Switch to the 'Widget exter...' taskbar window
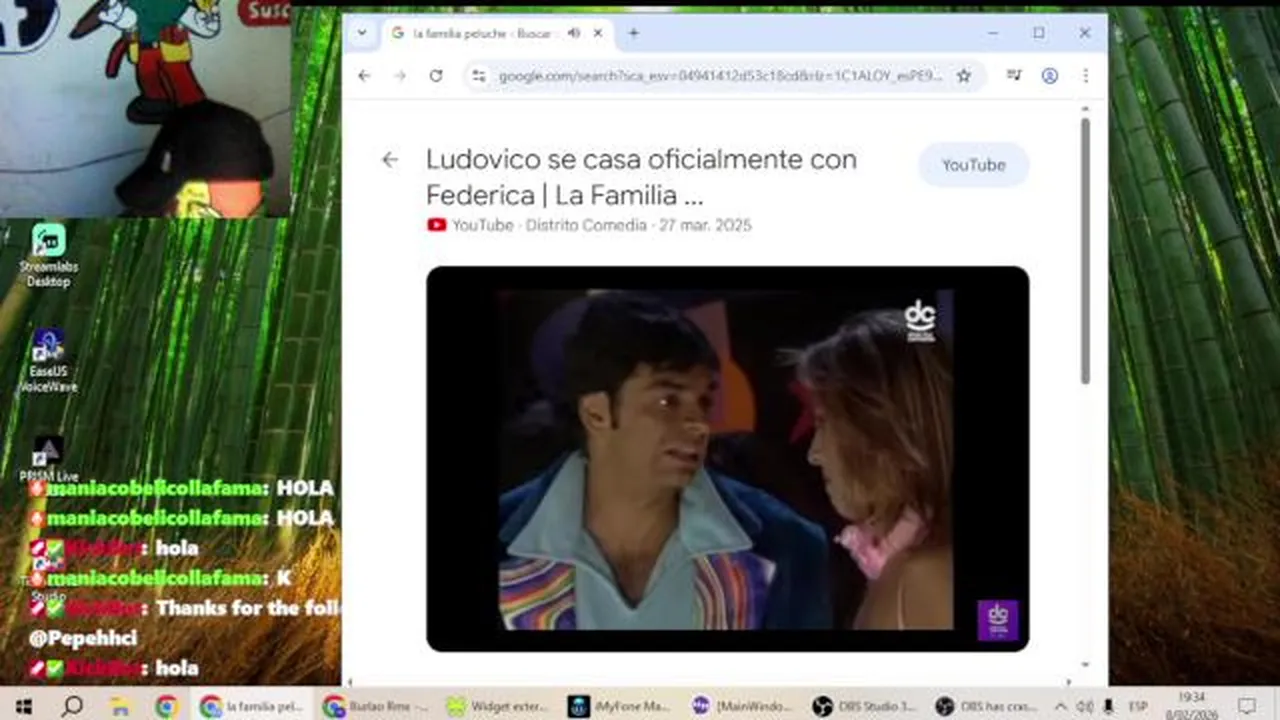Viewport: 1280px width, 720px height. pos(497,706)
